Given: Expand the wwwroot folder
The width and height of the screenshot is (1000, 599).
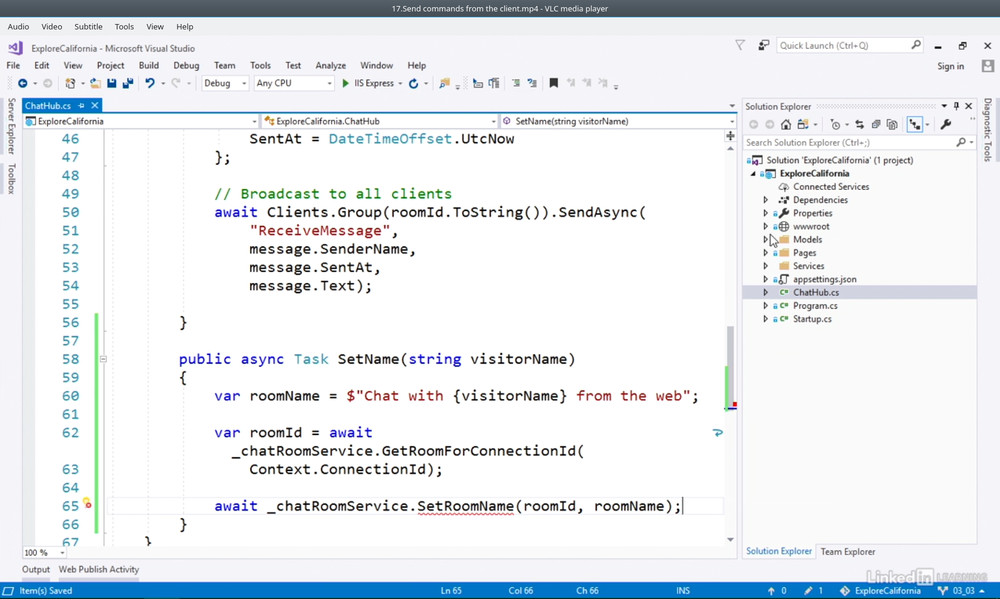Looking at the screenshot, I should coord(765,226).
